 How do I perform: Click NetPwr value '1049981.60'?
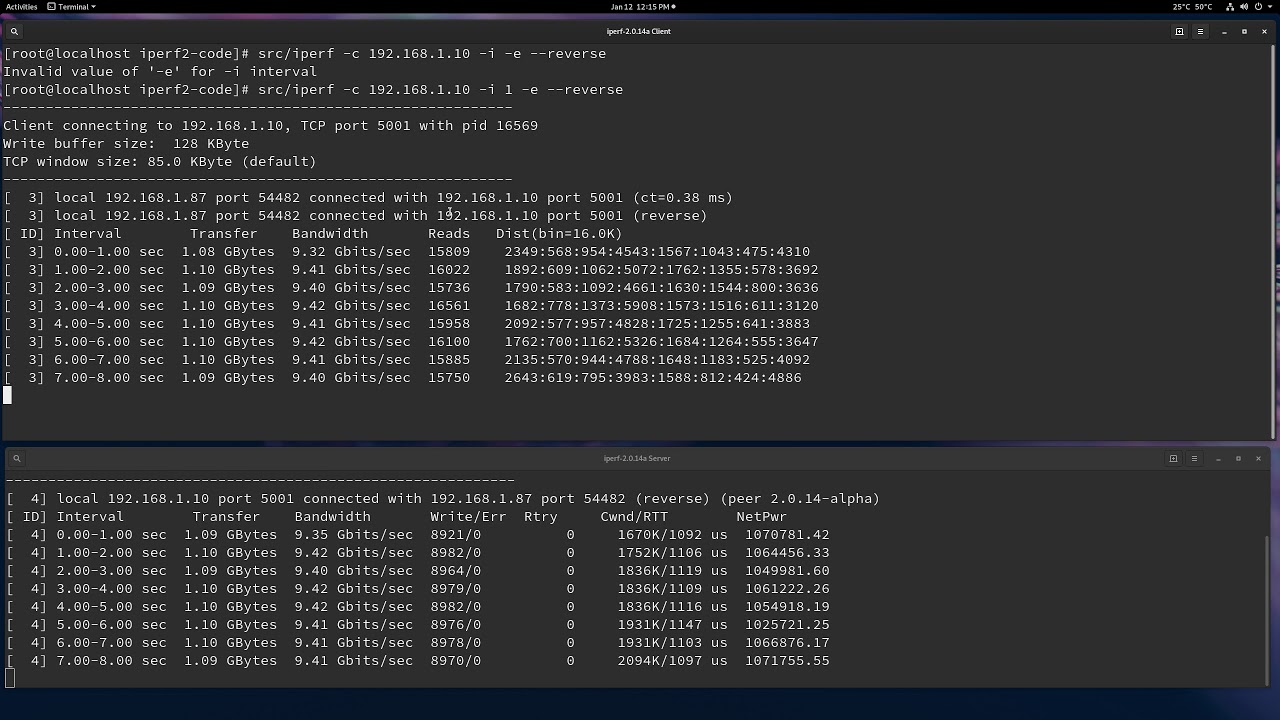click(787, 570)
